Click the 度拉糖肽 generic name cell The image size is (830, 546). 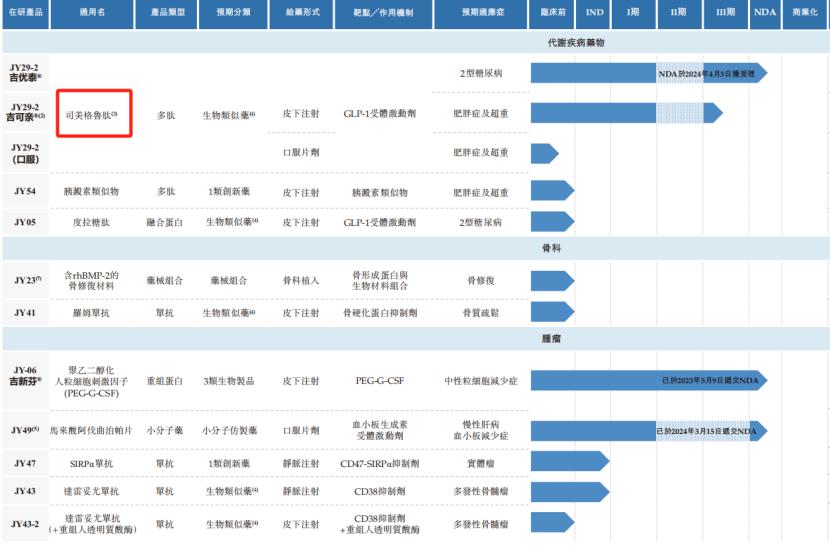[91, 222]
